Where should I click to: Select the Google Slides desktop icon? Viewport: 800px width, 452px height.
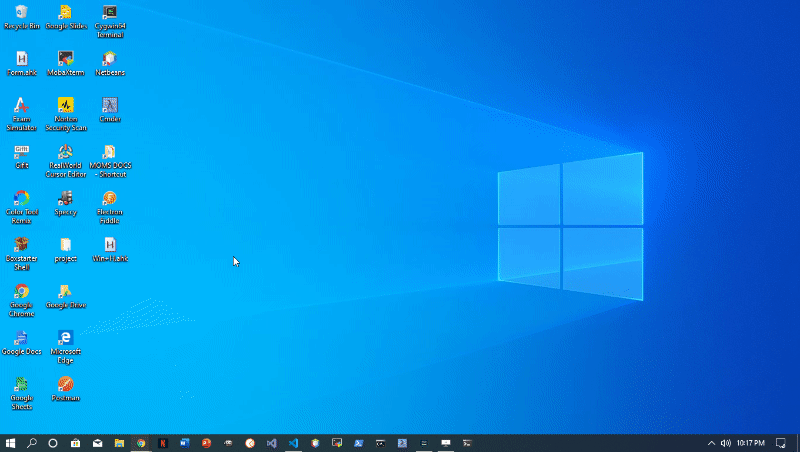[66, 17]
